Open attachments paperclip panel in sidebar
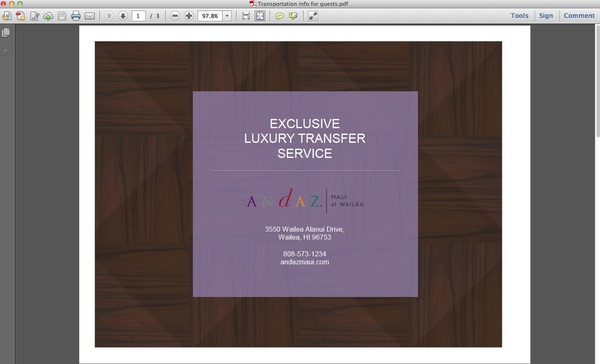The image size is (600, 364). coord(6,50)
